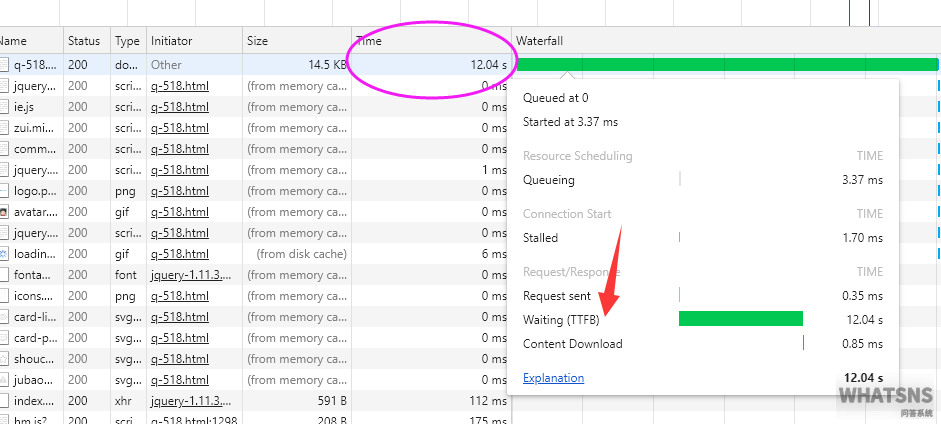Sort by the Time column header
The image size is (941, 424).
click(x=370, y=41)
